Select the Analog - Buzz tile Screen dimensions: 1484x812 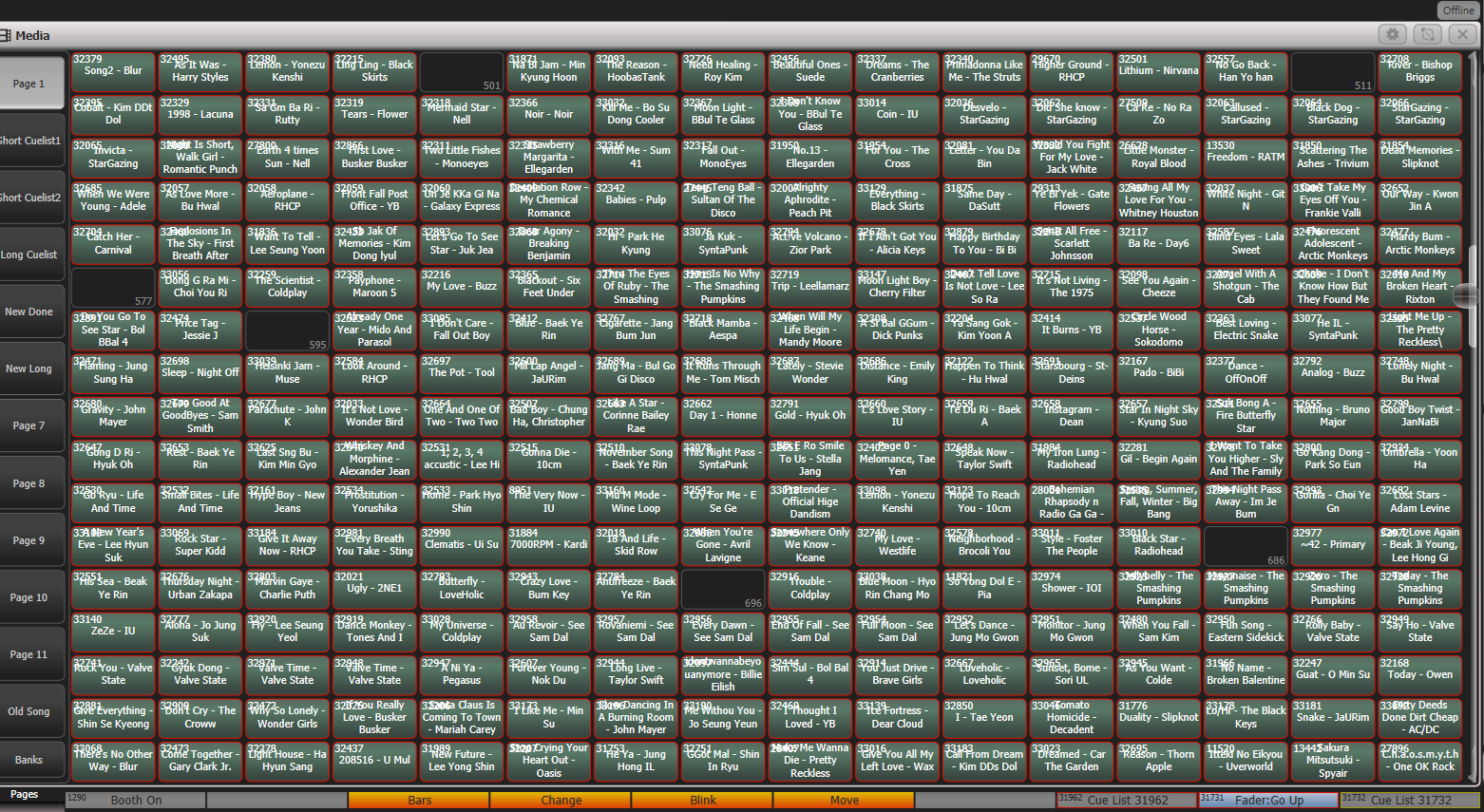[x=1333, y=374]
